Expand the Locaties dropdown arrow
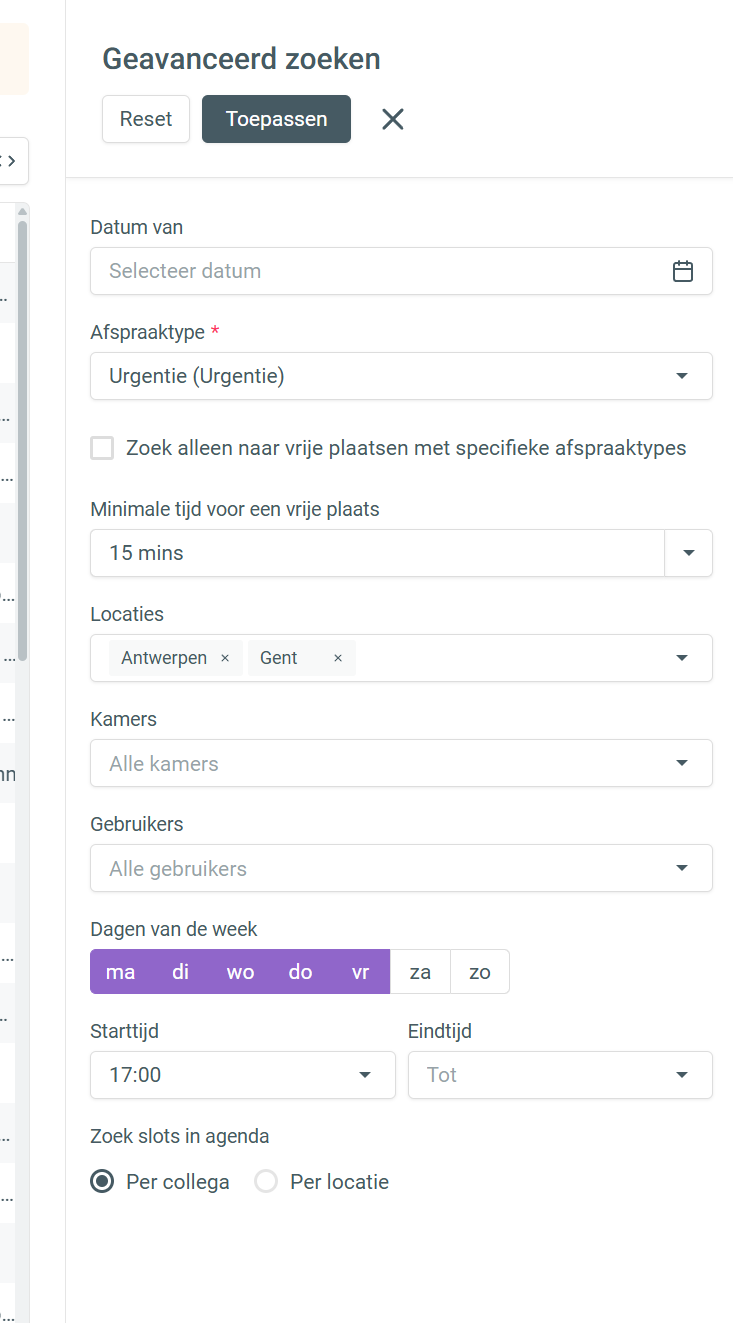This screenshot has height=1323, width=733. (x=682, y=658)
